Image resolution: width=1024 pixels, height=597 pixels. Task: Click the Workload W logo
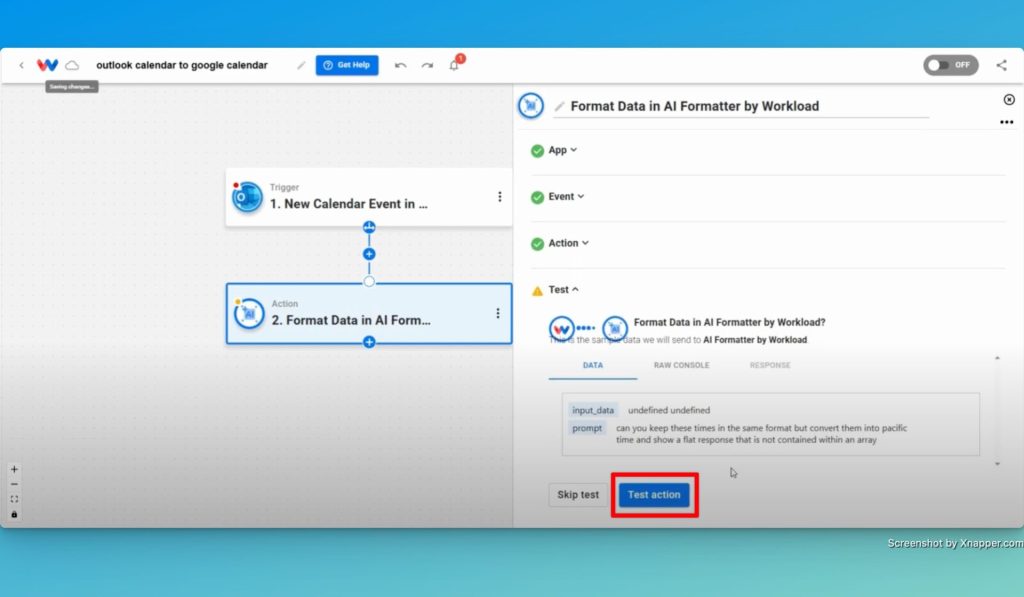pyautogui.click(x=47, y=65)
